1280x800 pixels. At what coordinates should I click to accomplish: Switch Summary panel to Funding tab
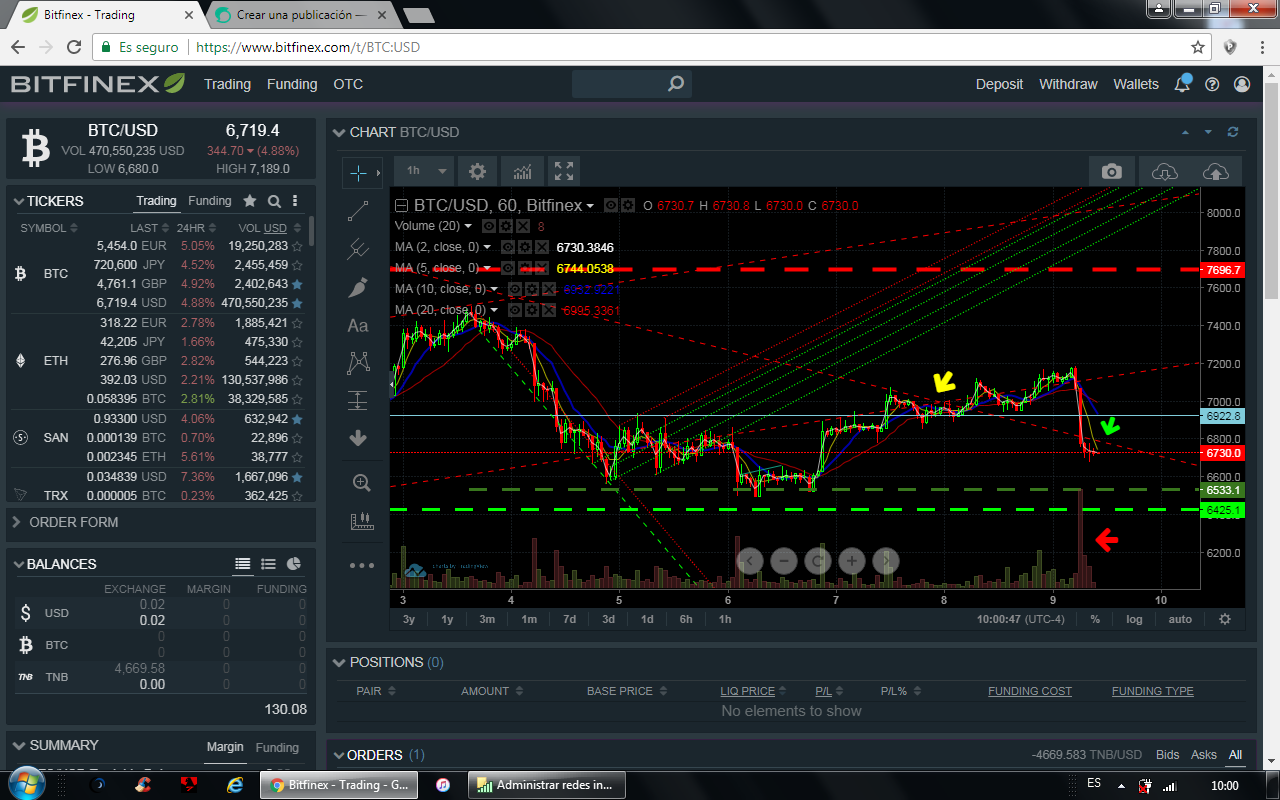pos(277,747)
